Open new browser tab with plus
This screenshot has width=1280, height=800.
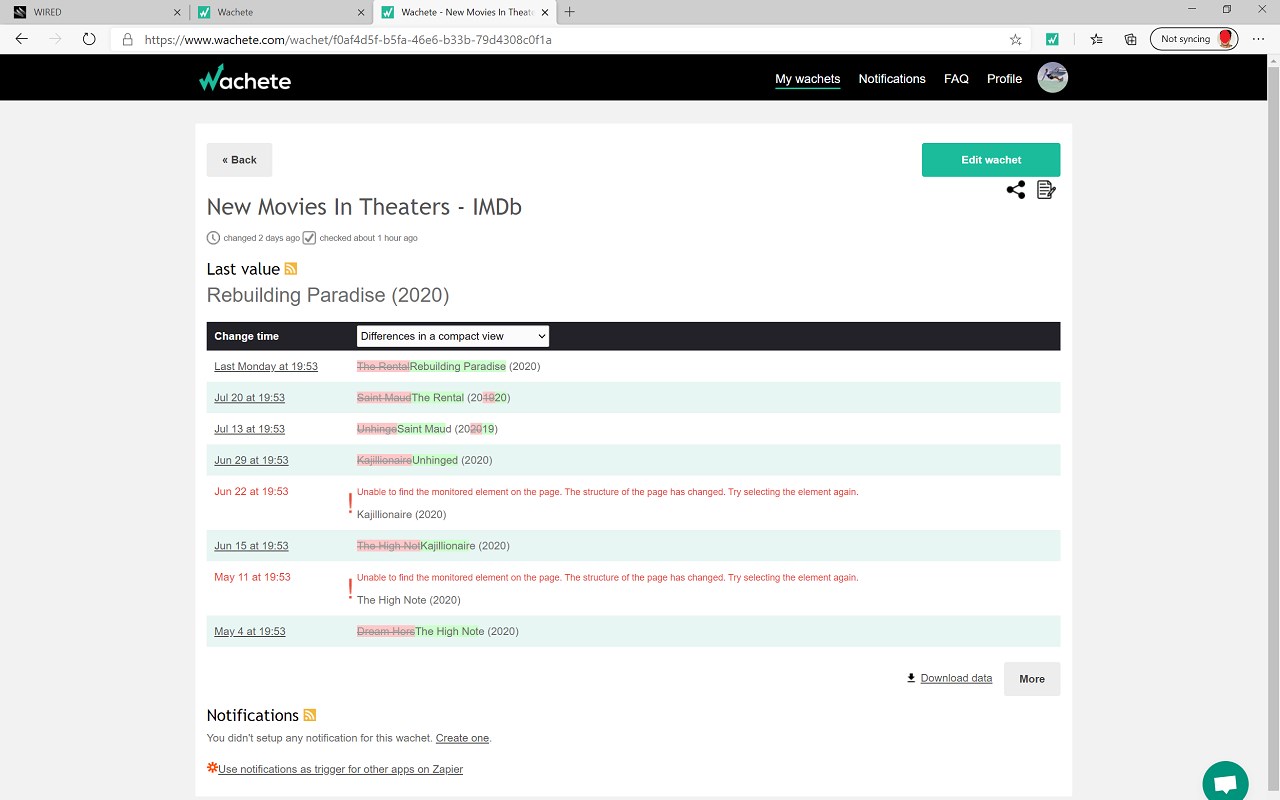(x=569, y=12)
